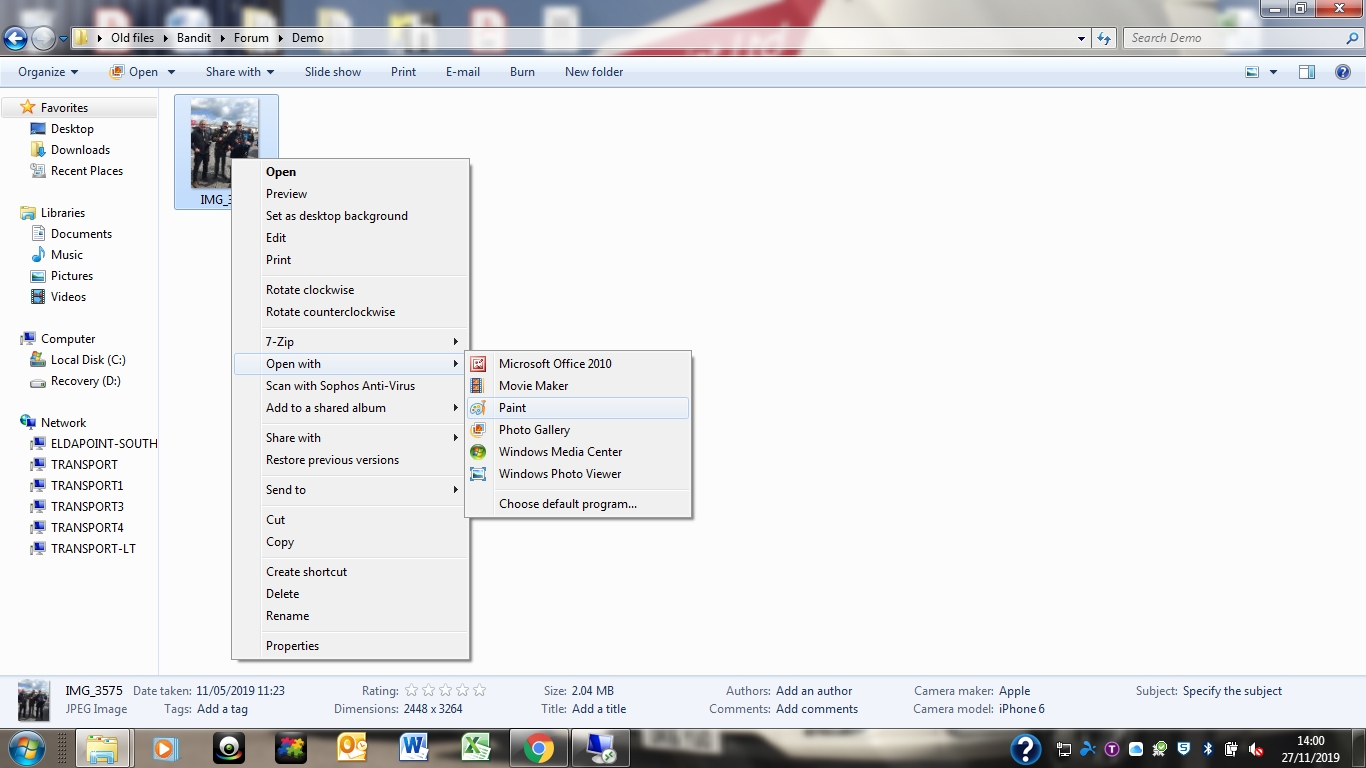Click the Movie Maker icon in submenu
The image size is (1366, 768).
[x=478, y=386]
